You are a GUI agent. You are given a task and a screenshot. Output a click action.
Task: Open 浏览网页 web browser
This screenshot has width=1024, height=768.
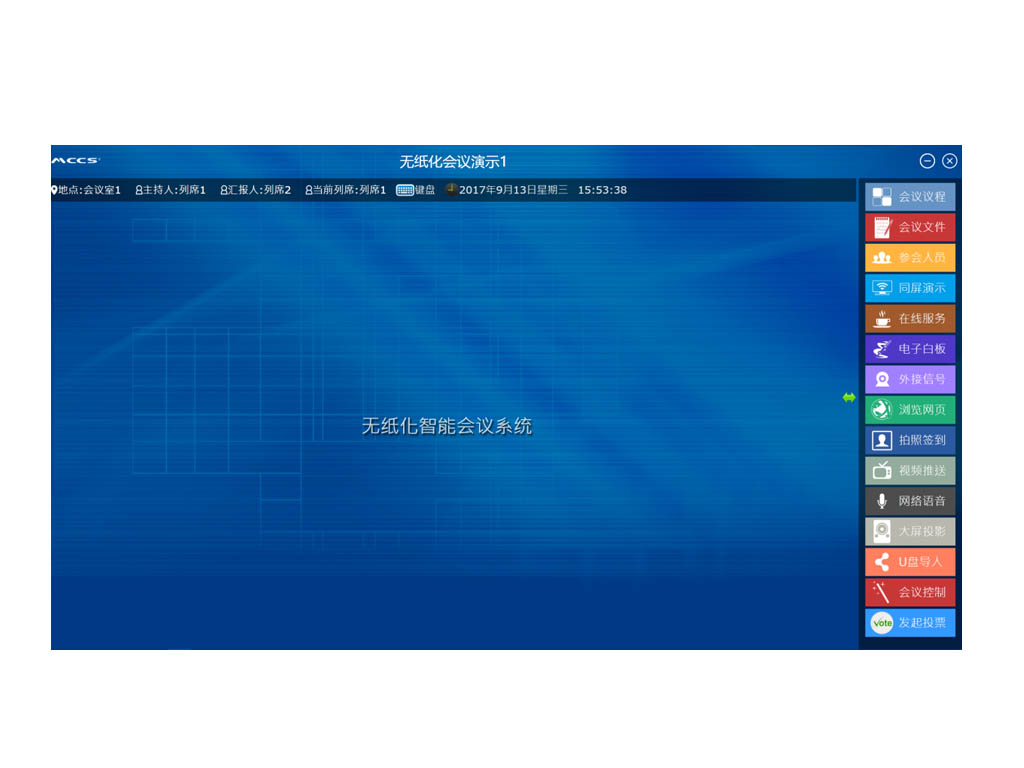[x=910, y=410]
